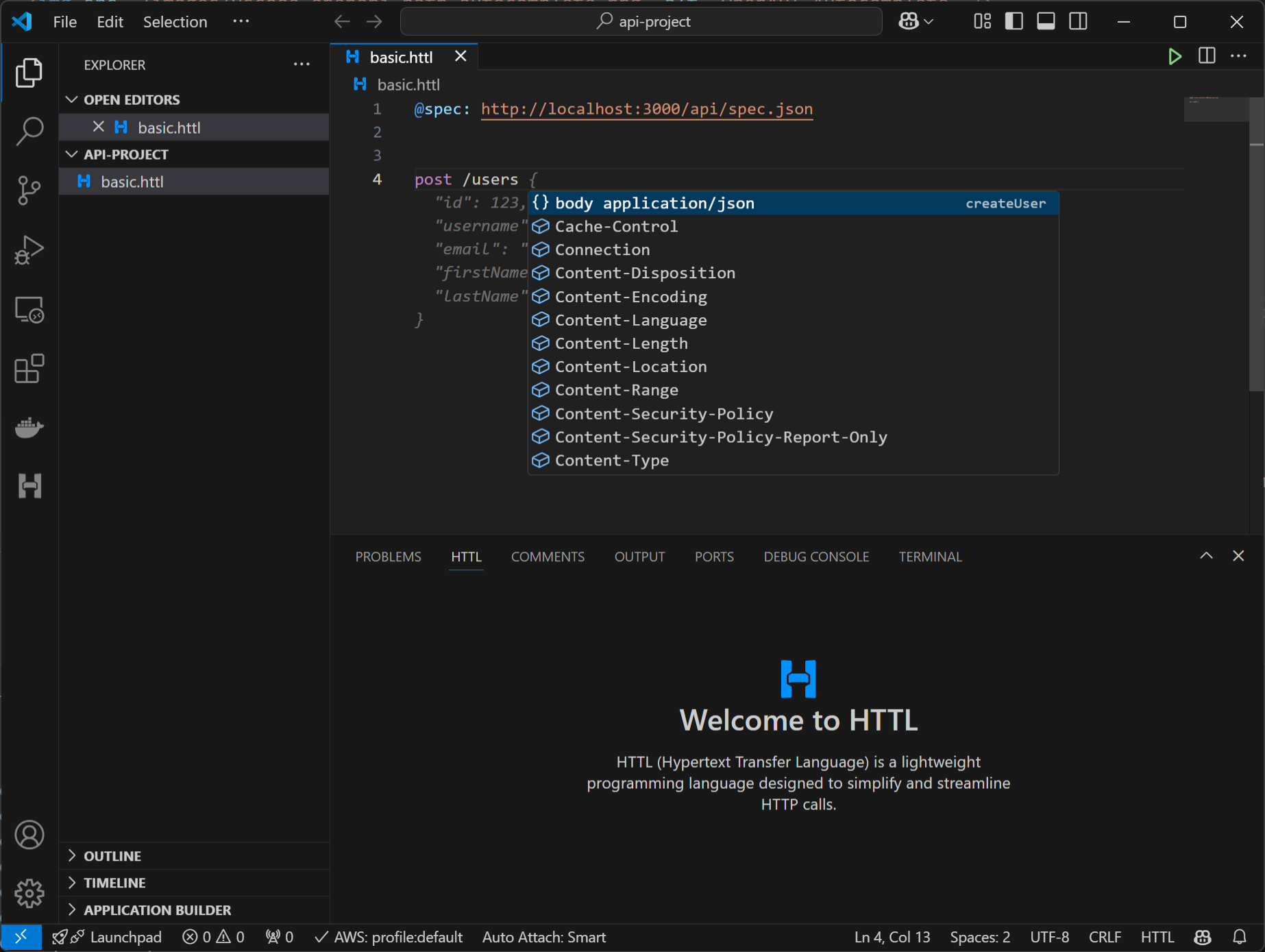Open Explorer Views and More Actions ellipsis

pyautogui.click(x=302, y=64)
